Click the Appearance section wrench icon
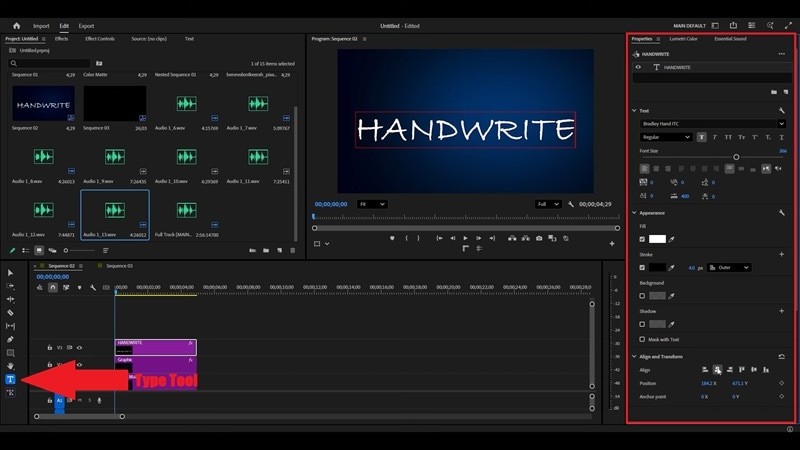Image resolution: width=800 pixels, height=450 pixels. tap(782, 212)
